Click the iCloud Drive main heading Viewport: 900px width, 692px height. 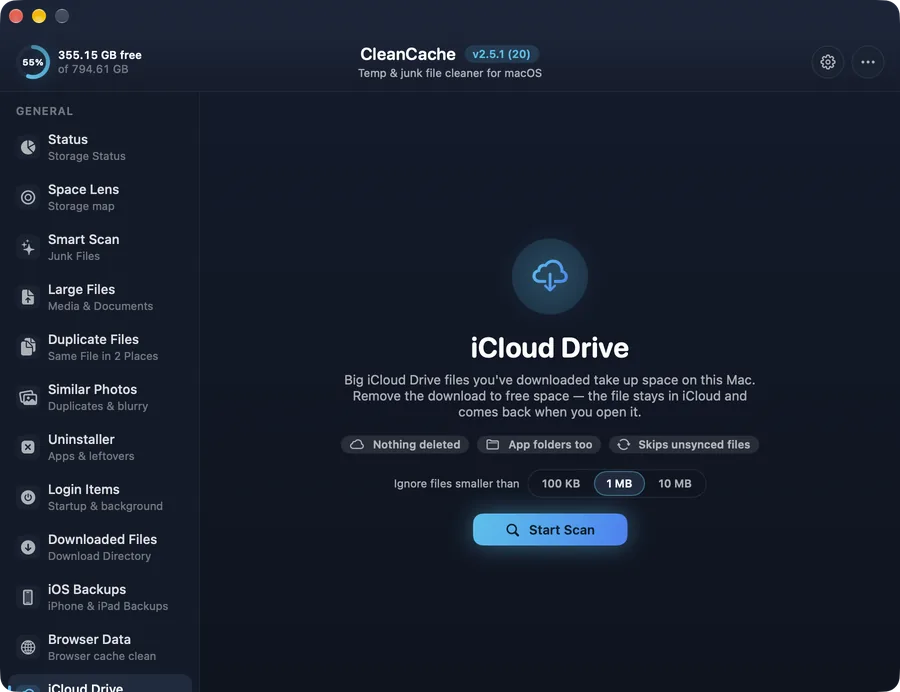[549, 348]
